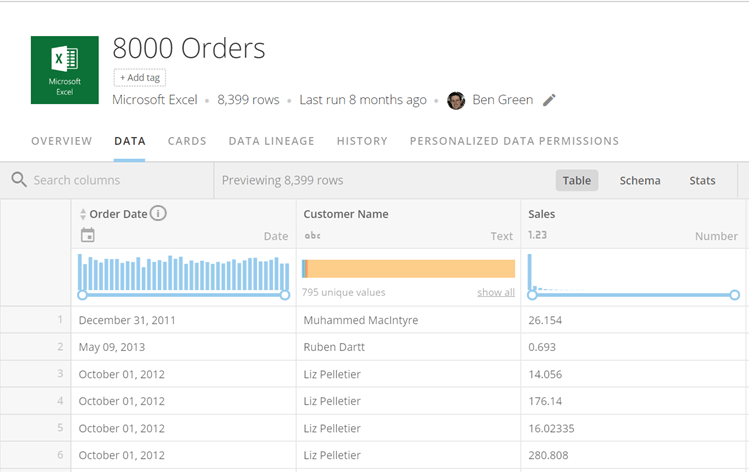The height and width of the screenshot is (473, 749).
Task: Click Ben Green's avatar picture
Action: tap(456, 100)
